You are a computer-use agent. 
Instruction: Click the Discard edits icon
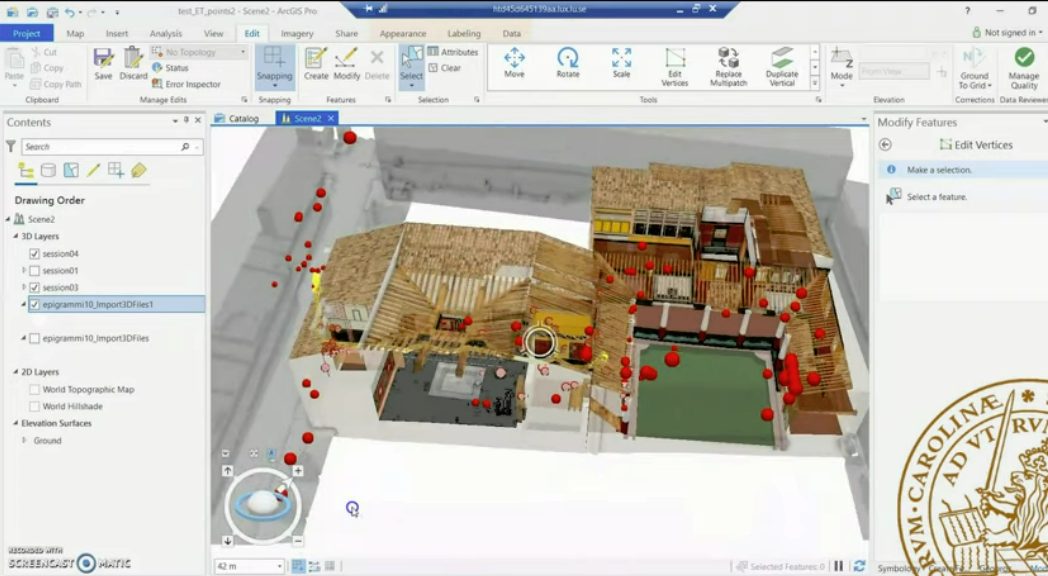point(133,64)
